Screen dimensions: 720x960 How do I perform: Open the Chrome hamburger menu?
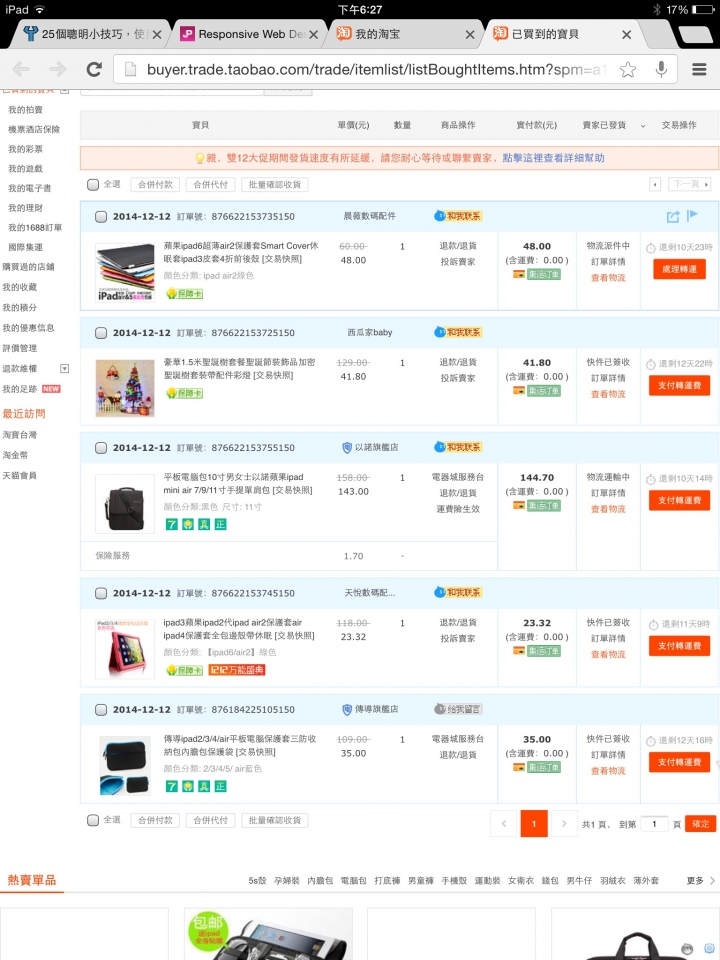699,69
